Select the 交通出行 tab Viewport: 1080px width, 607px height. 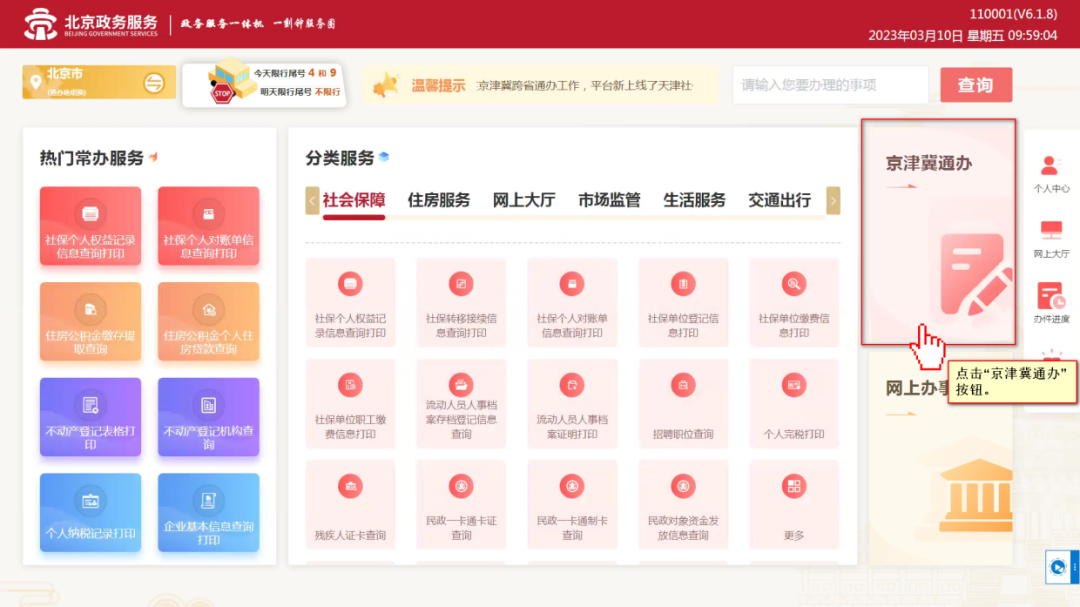click(779, 200)
